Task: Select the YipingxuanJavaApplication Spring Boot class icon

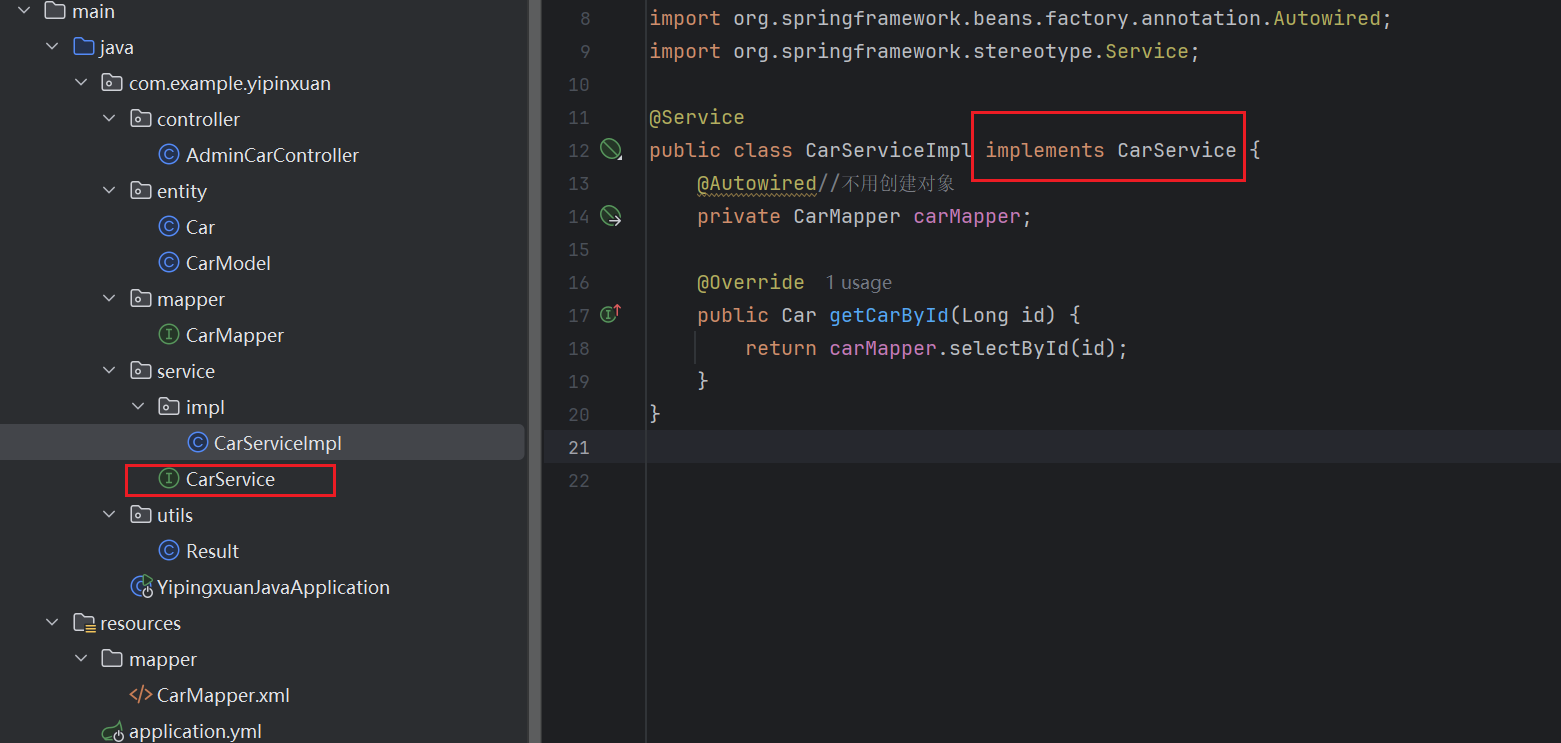Action: tap(142, 587)
